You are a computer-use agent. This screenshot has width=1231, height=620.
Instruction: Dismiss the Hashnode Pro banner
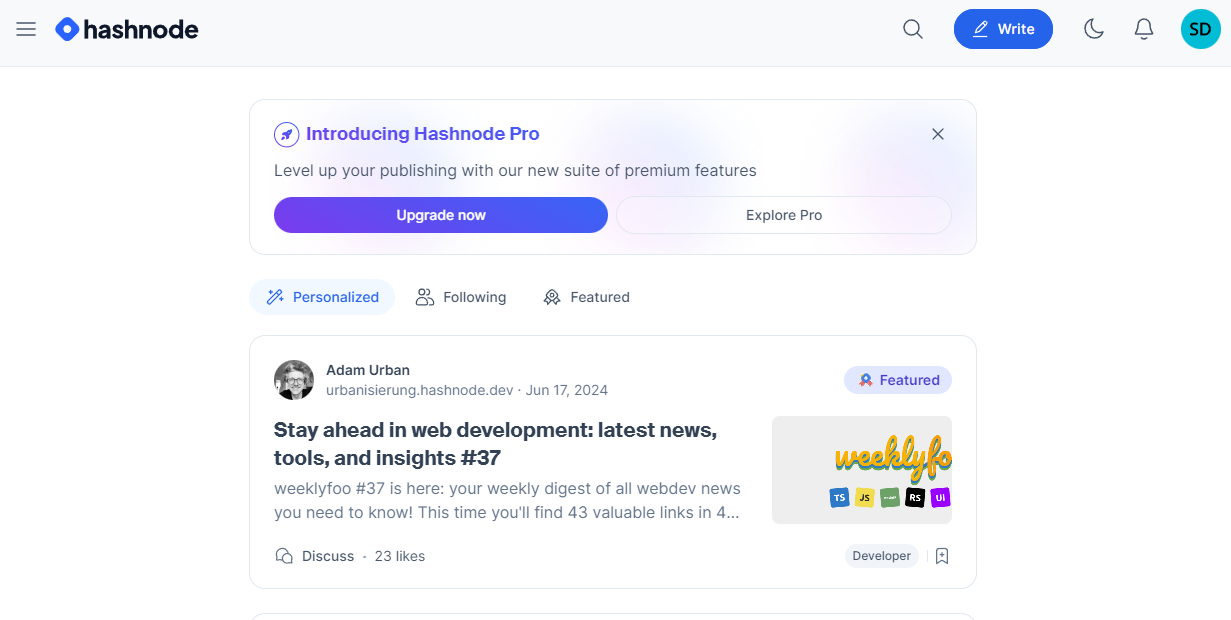pos(938,134)
